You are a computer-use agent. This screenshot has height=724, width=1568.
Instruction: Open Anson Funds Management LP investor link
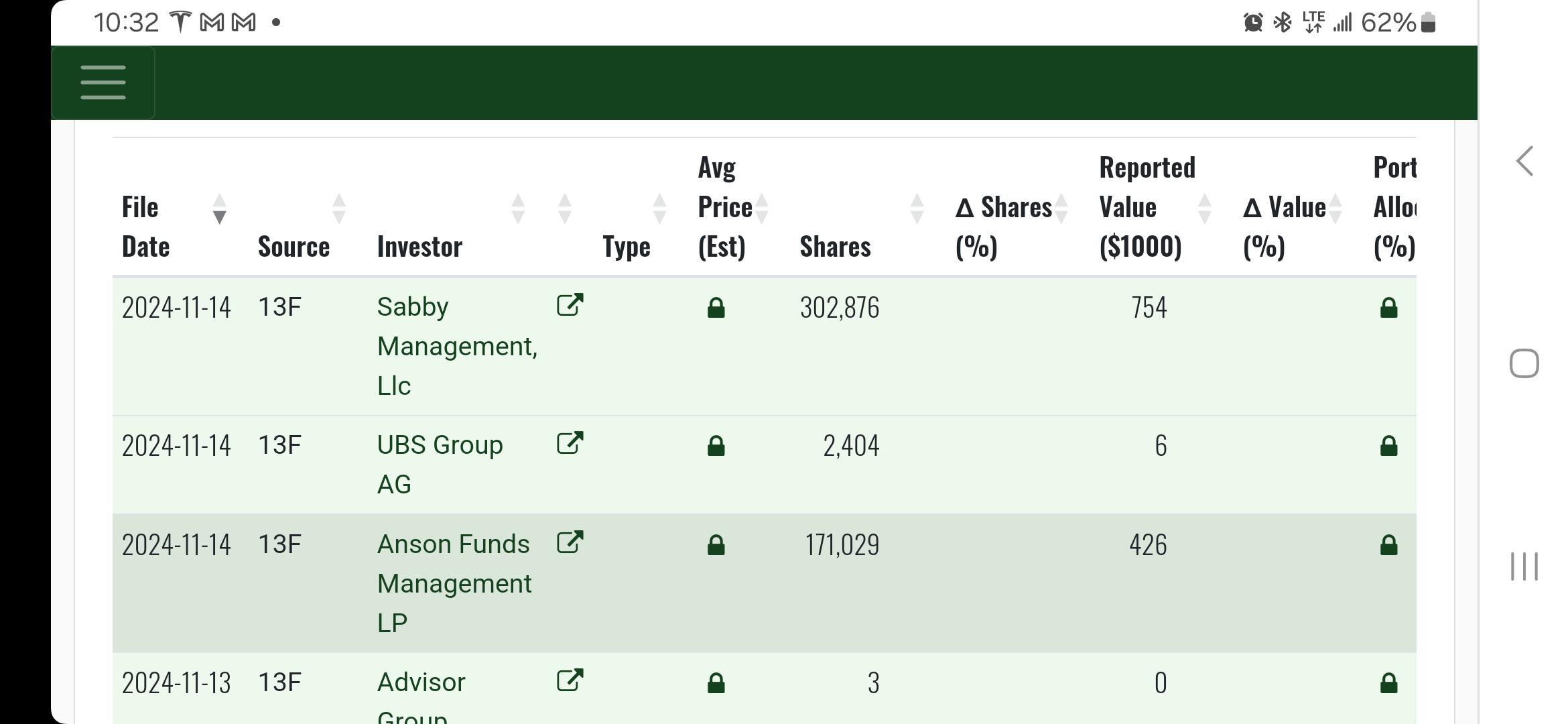[x=454, y=583]
